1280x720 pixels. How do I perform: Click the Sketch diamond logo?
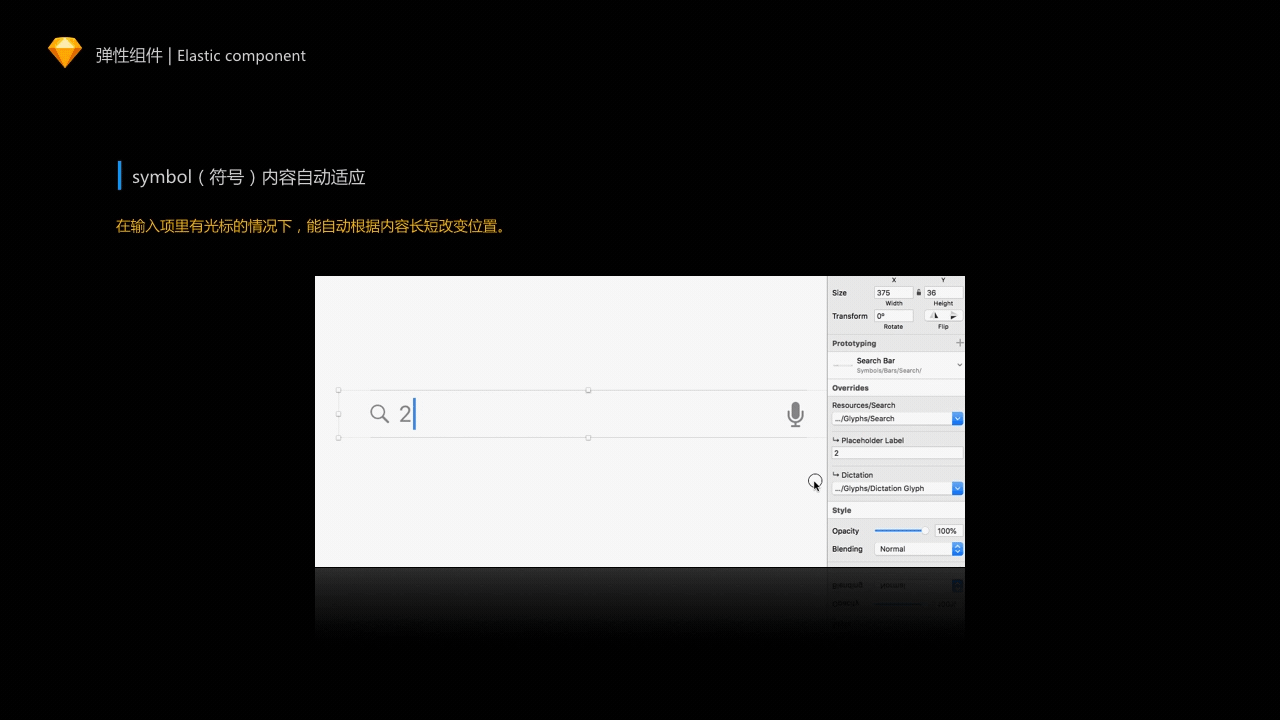64,52
